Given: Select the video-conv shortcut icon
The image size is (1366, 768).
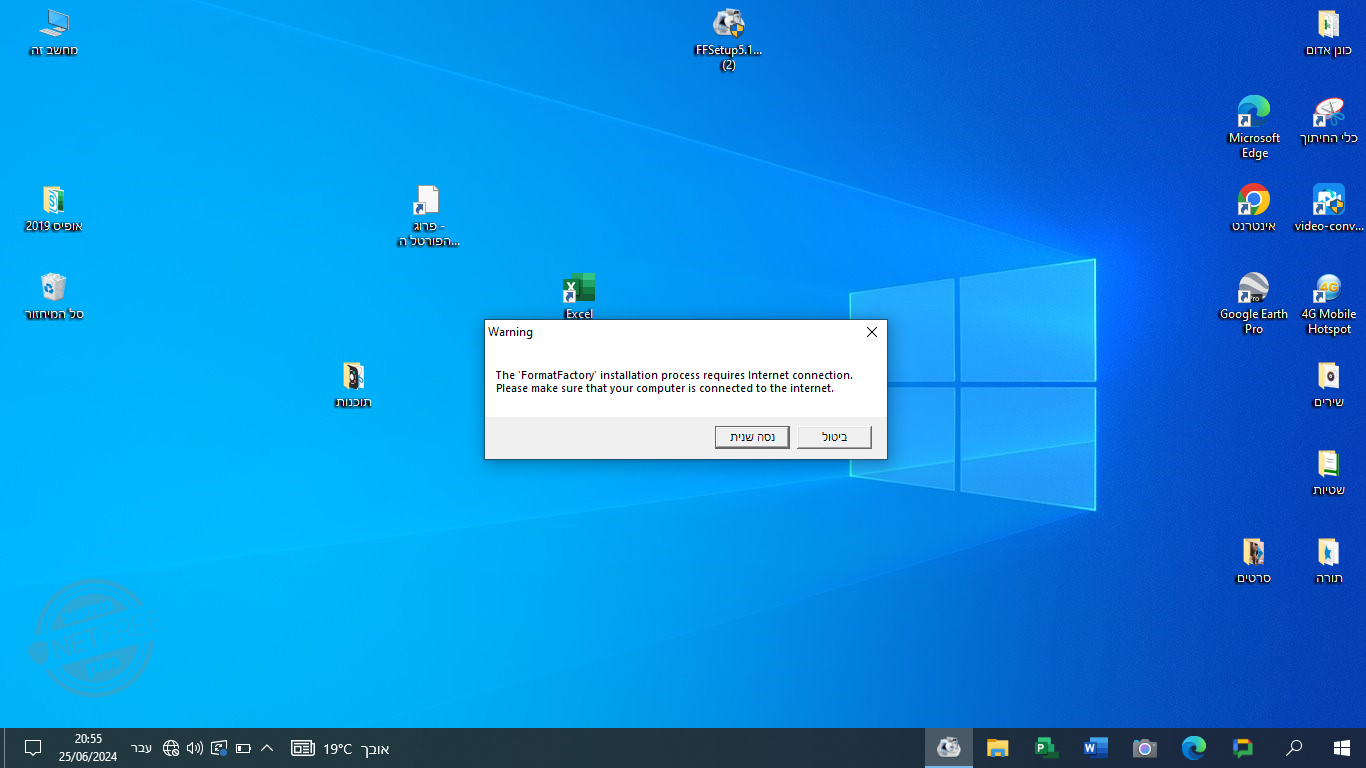Looking at the screenshot, I should tap(1328, 209).
